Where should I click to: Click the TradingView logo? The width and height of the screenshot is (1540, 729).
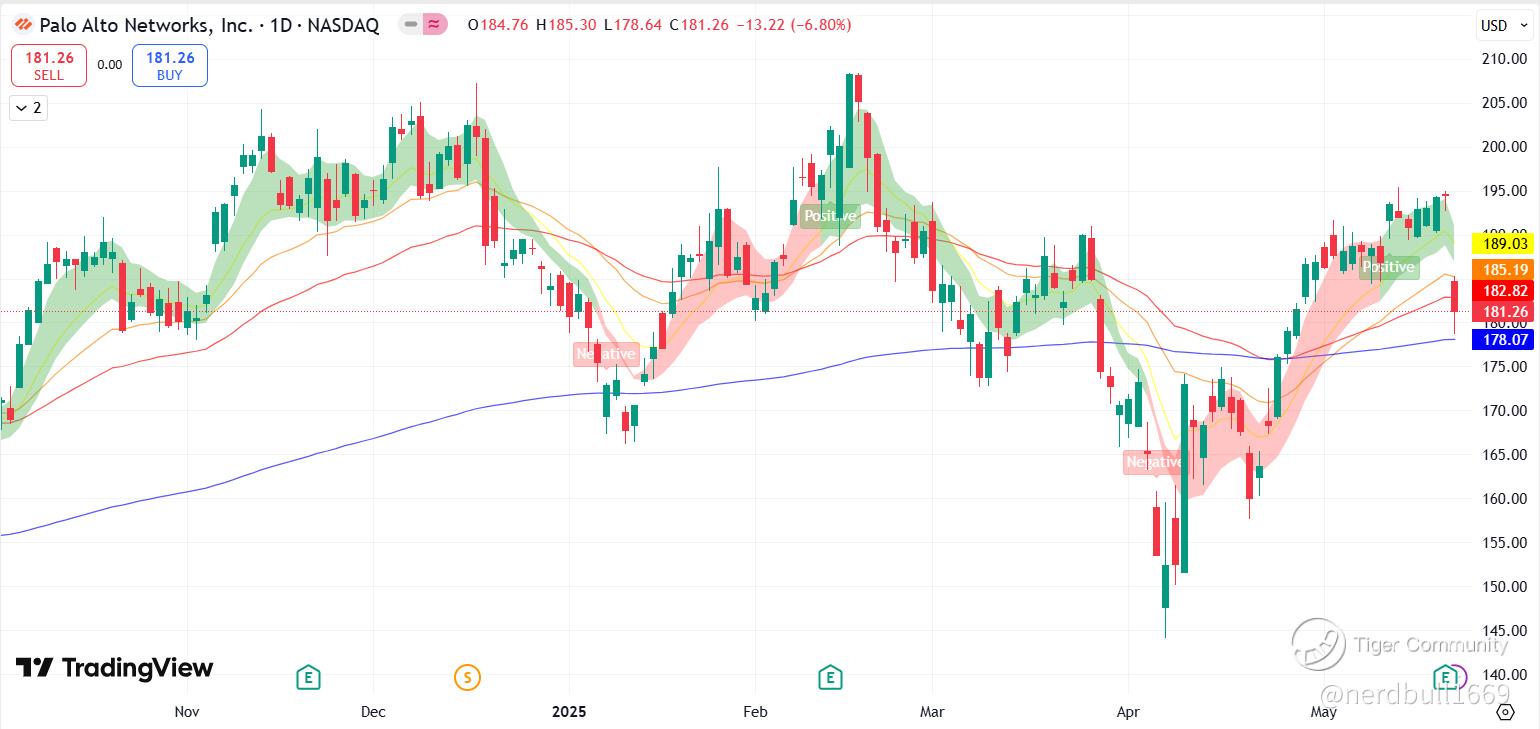pyautogui.click(x=114, y=668)
